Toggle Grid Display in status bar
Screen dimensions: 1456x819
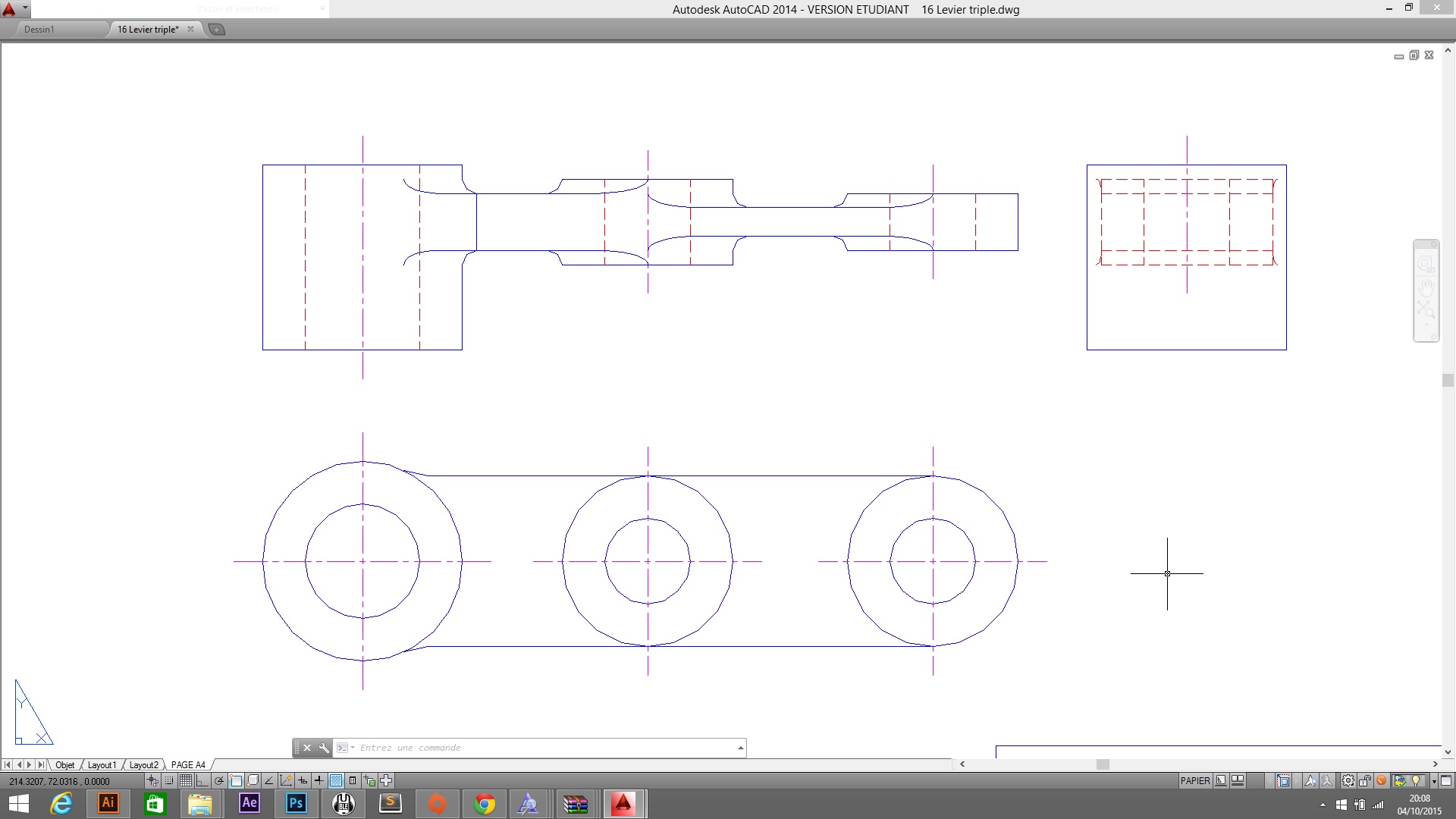coord(186,780)
